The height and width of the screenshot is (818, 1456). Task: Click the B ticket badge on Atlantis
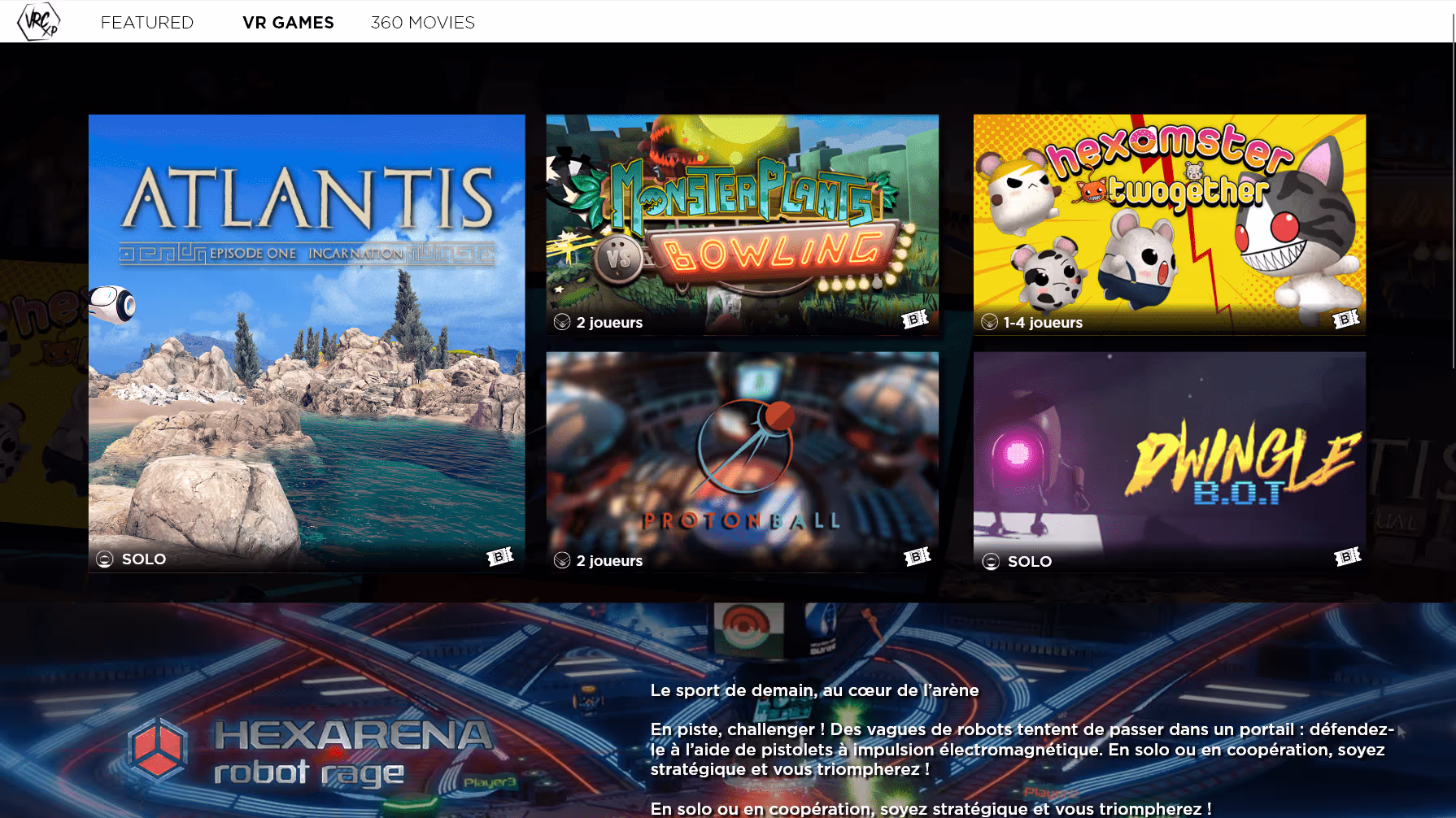(500, 556)
